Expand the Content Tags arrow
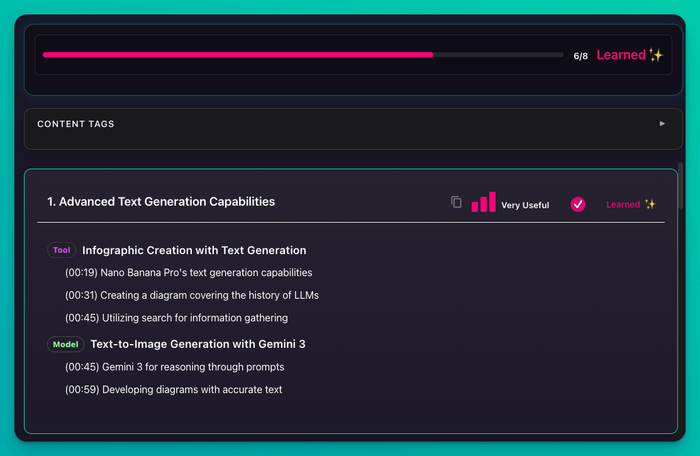The width and height of the screenshot is (700, 456). pos(662,124)
